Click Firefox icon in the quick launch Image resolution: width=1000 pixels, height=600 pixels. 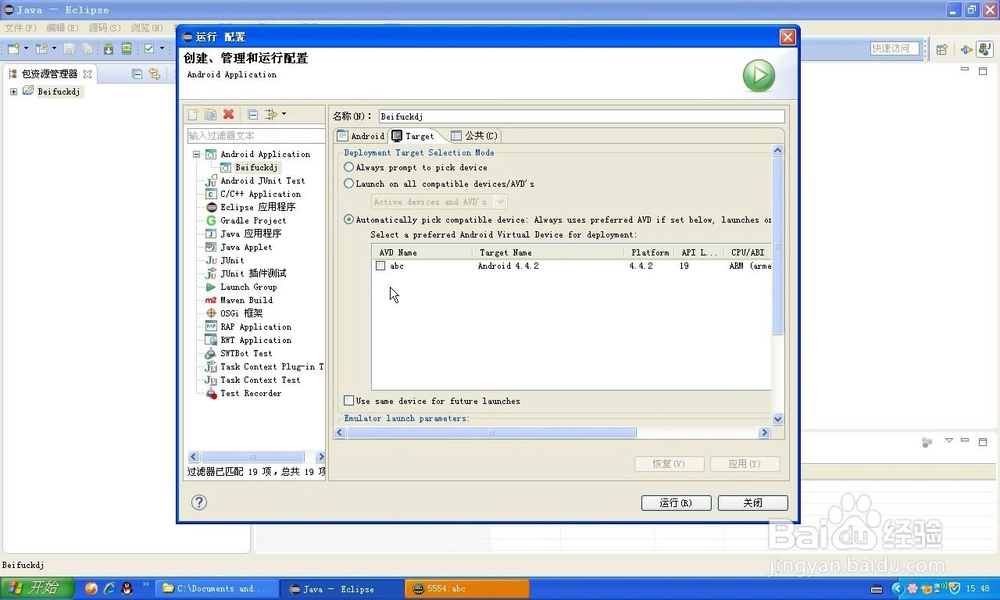91,588
